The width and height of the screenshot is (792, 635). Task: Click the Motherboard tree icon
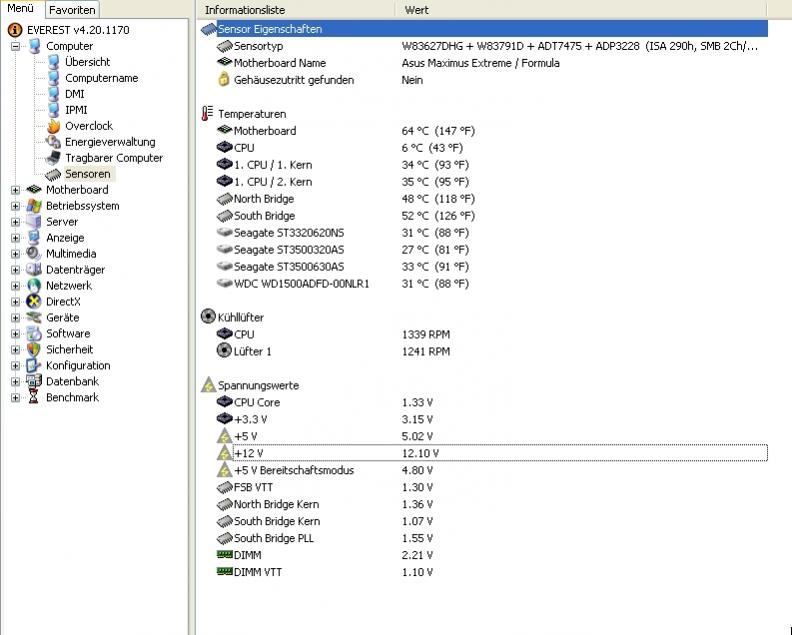(34, 189)
